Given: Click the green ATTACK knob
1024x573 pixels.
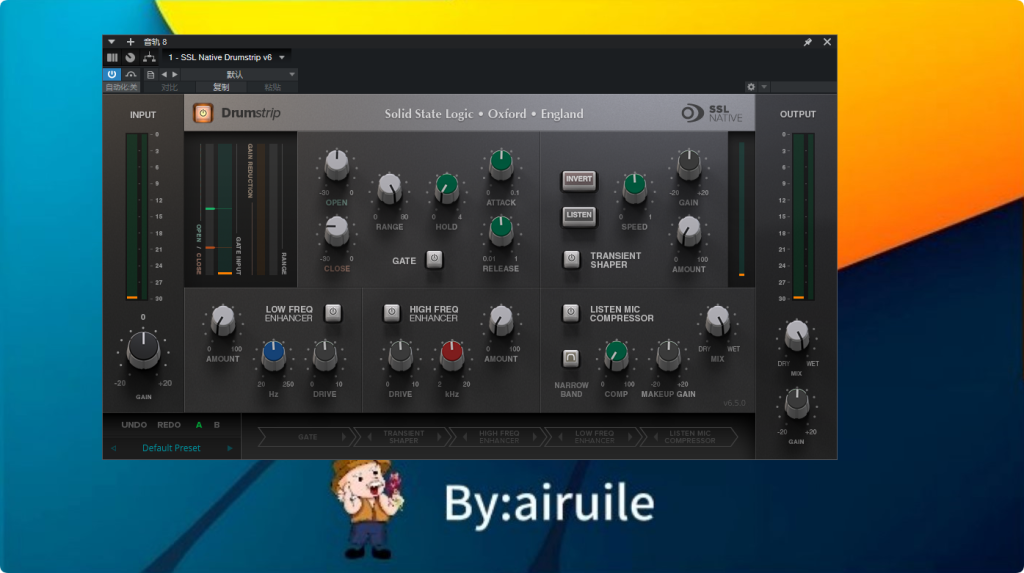Looking at the screenshot, I should (501, 164).
